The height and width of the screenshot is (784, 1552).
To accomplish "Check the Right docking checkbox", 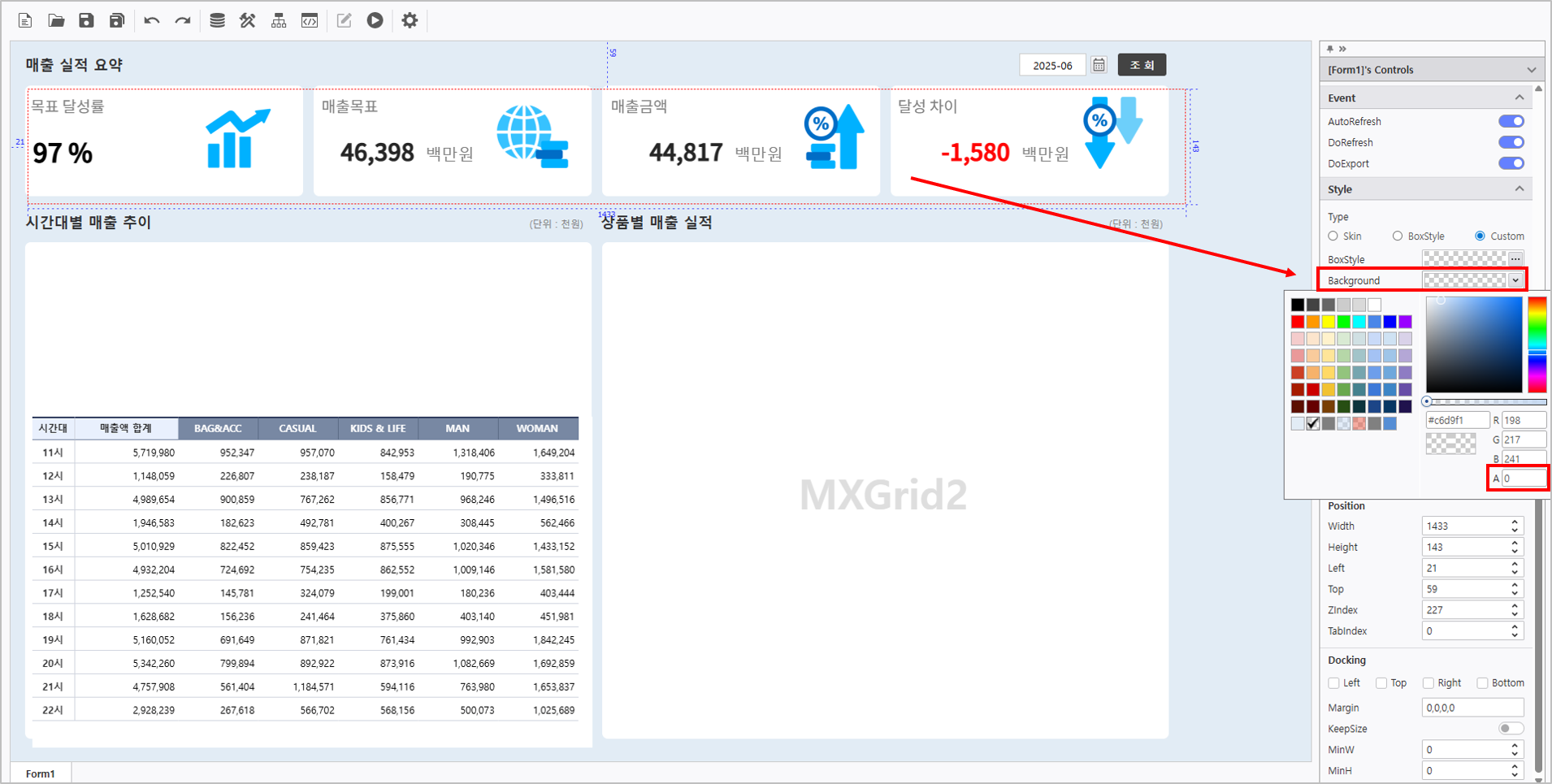I will (x=1428, y=683).
